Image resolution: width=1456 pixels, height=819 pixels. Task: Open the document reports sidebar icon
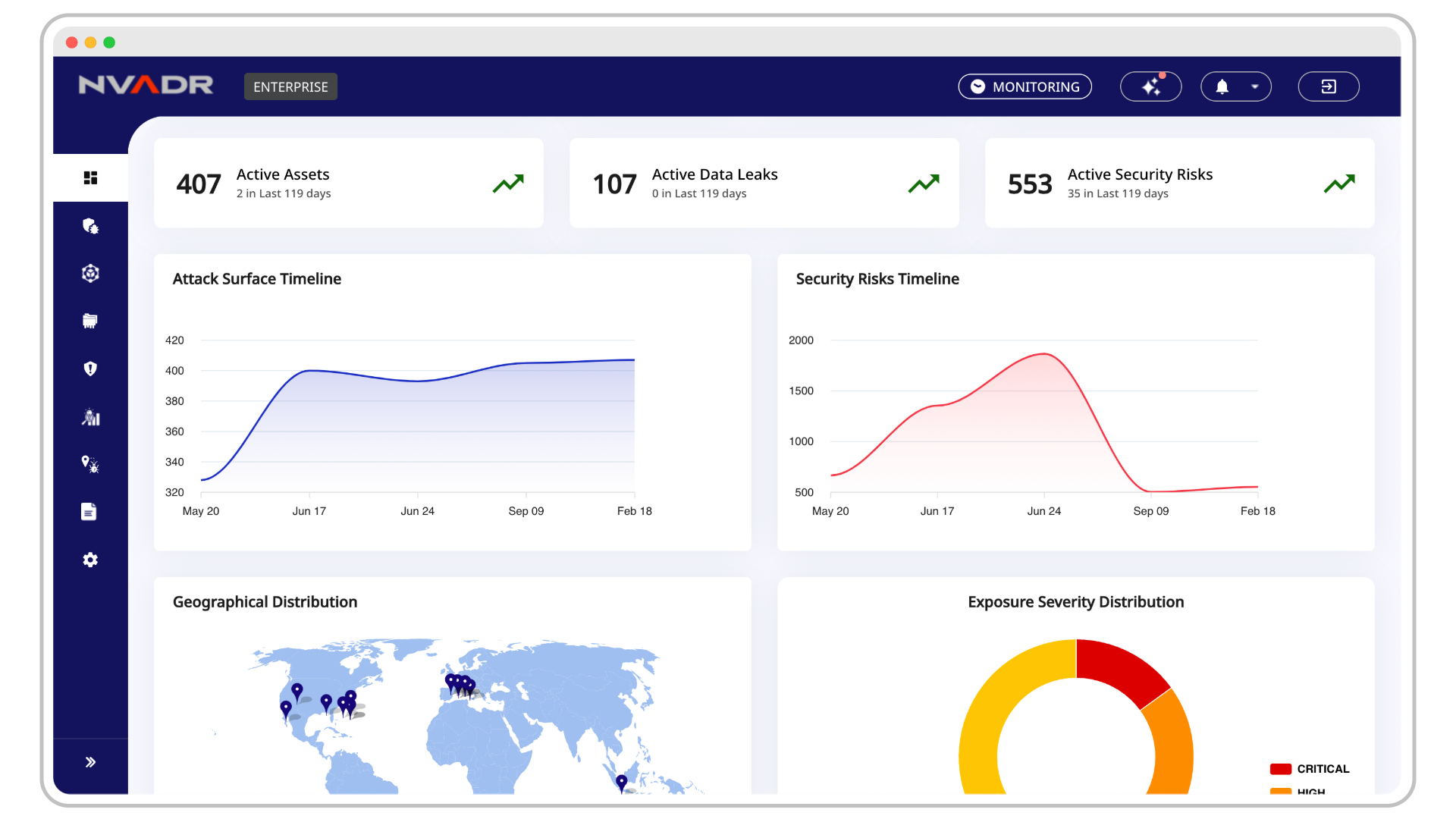click(89, 512)
